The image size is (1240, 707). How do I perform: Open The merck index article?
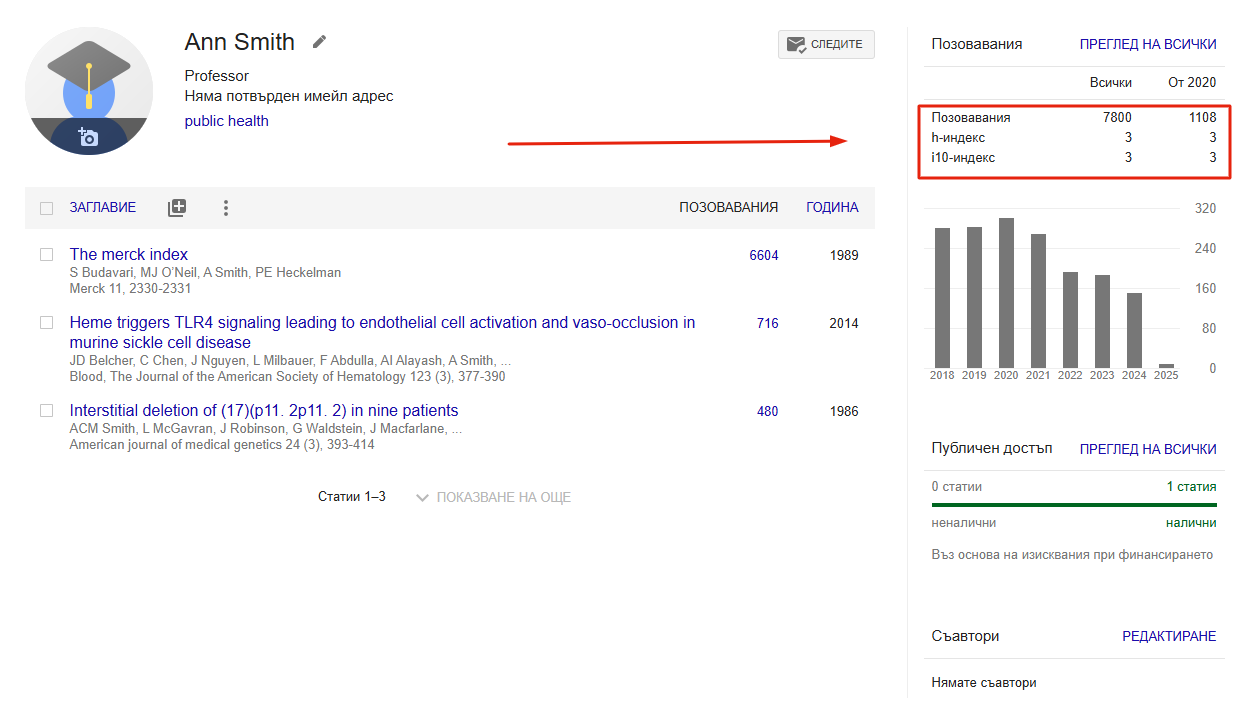(128, 254)
